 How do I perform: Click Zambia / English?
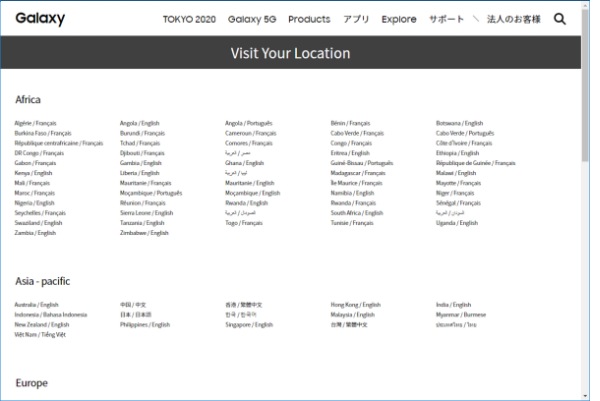(x=35, y=233)
